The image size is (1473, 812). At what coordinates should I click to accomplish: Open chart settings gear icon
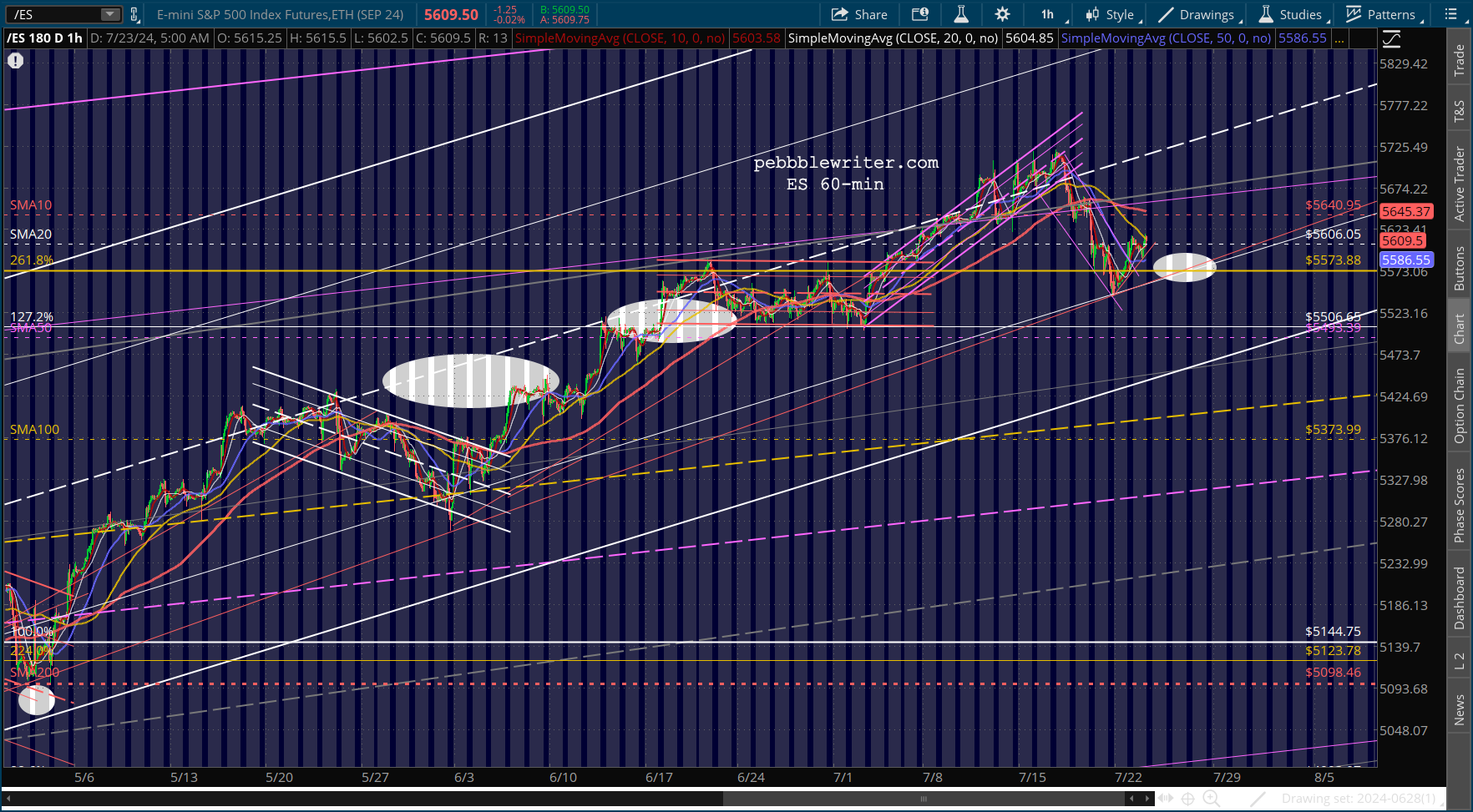[x=1002, y=14]
